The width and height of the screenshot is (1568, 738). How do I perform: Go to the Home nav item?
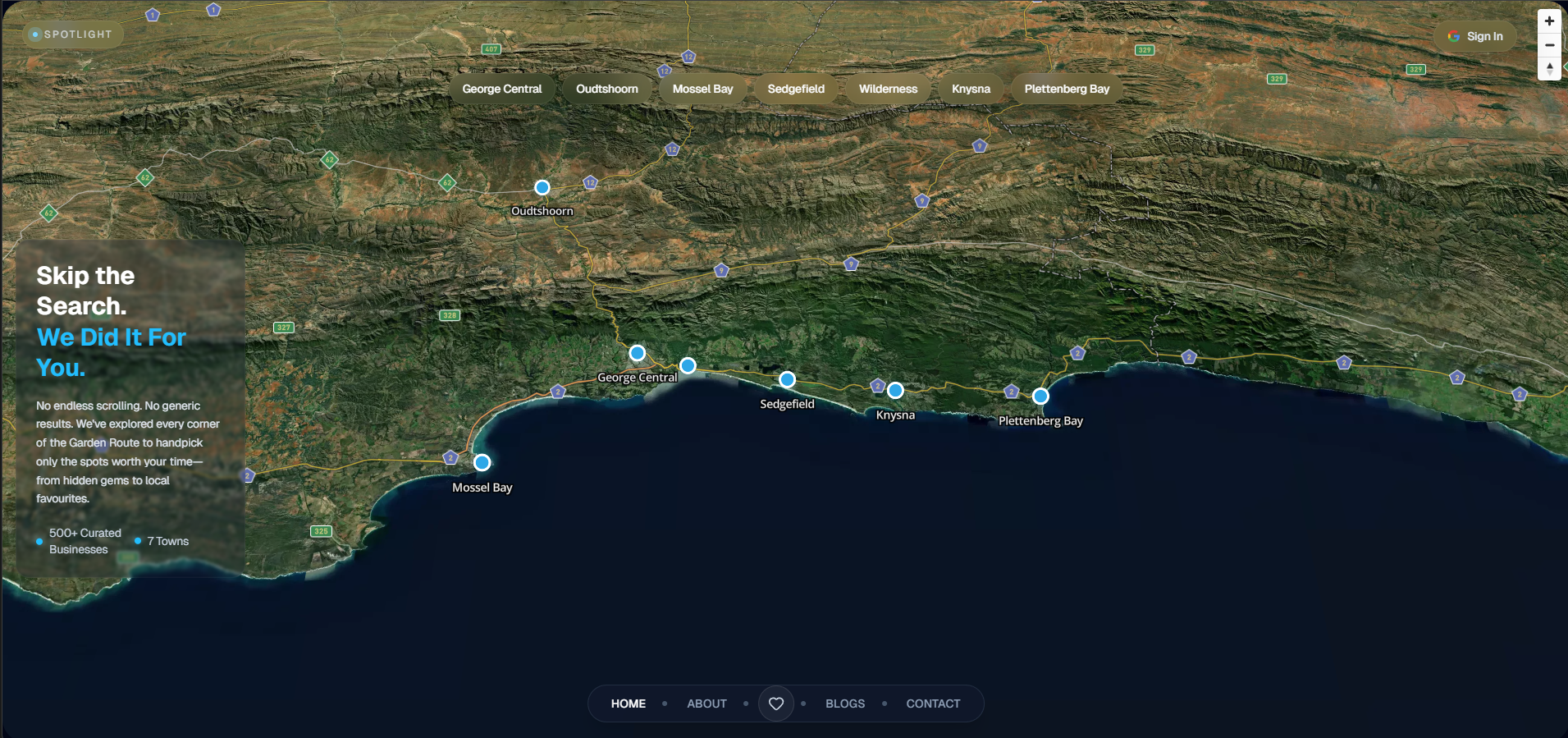pyautogui.click(x=628, y=704)
